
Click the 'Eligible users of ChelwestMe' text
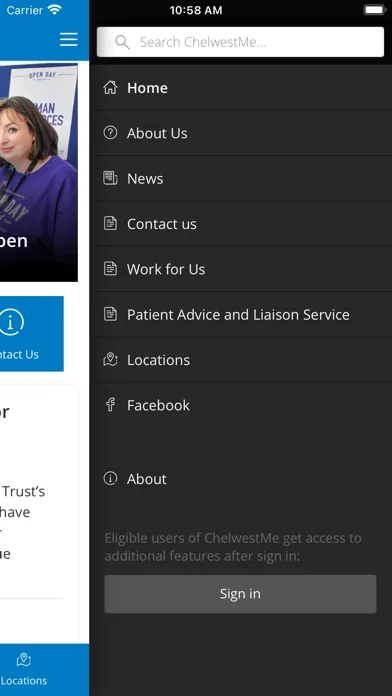[233, 547]
